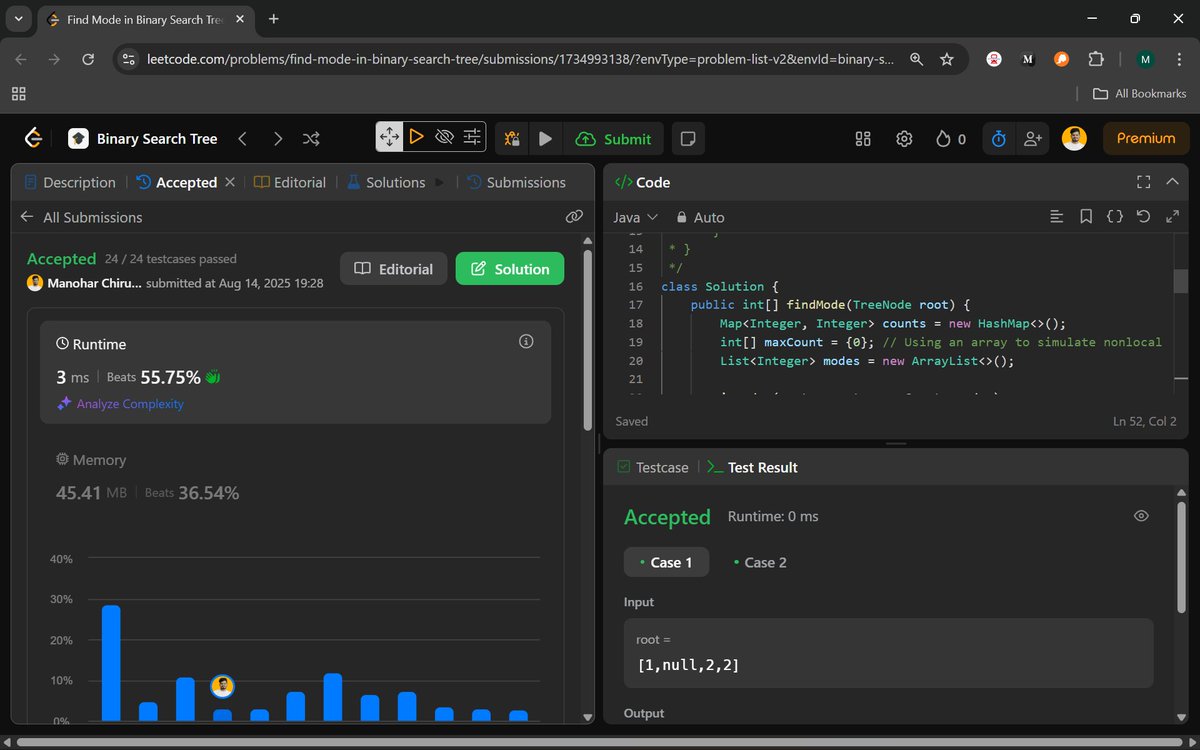Click avatar marker on distribution chart
The height and width of the screenshot is (750, 1200).
tap(223, 686)
